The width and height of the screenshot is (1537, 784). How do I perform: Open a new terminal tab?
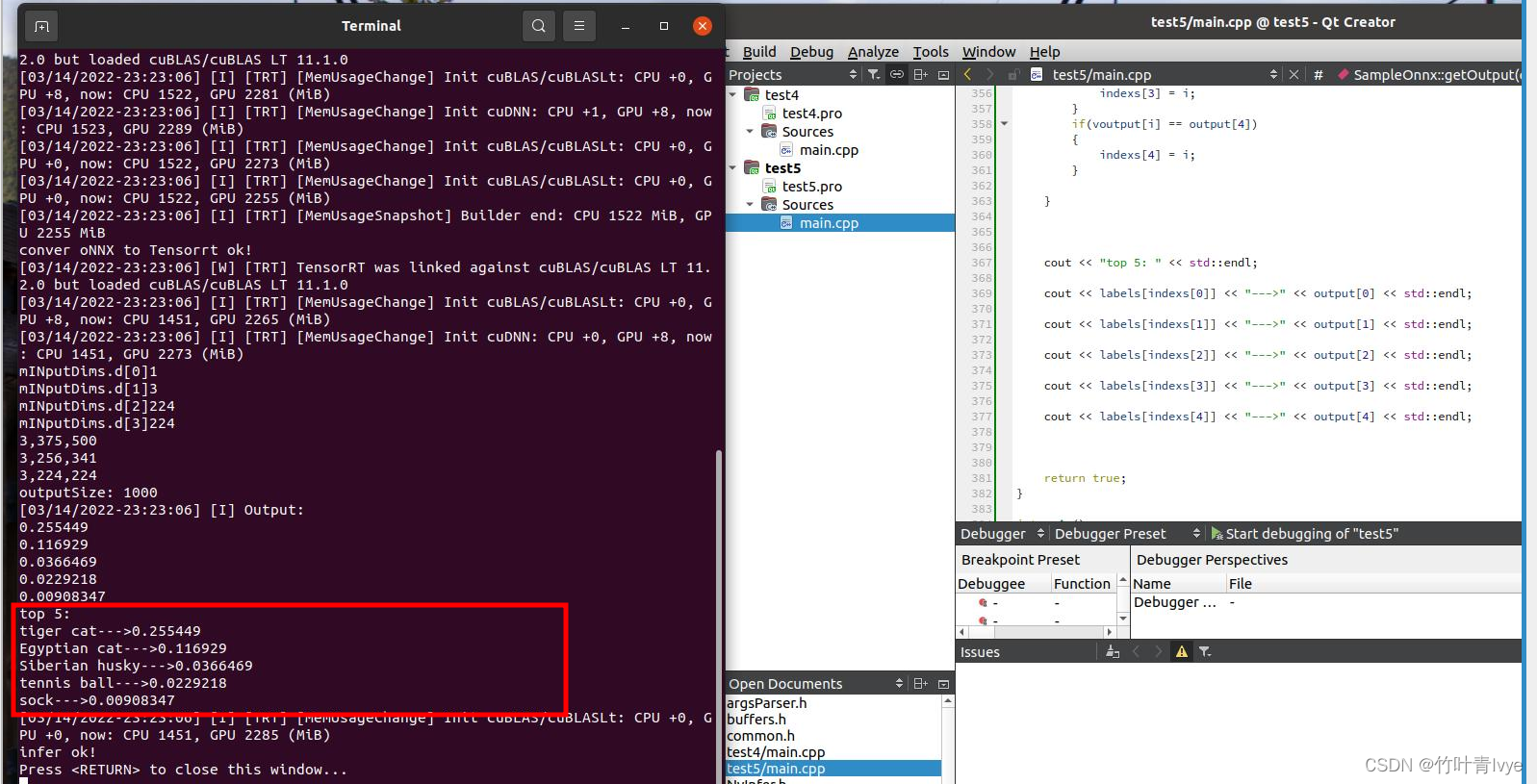(41, 26)
